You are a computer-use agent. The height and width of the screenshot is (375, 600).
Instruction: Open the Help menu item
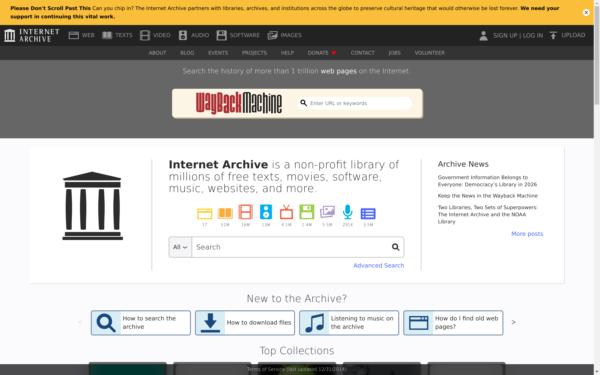(287, 53)
